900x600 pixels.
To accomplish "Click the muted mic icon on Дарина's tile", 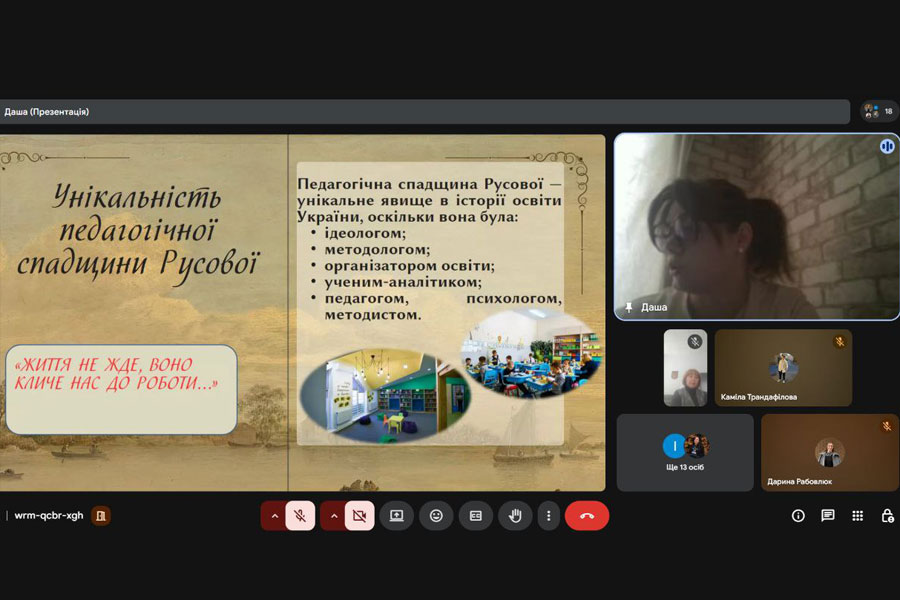I will coord(887,426).
